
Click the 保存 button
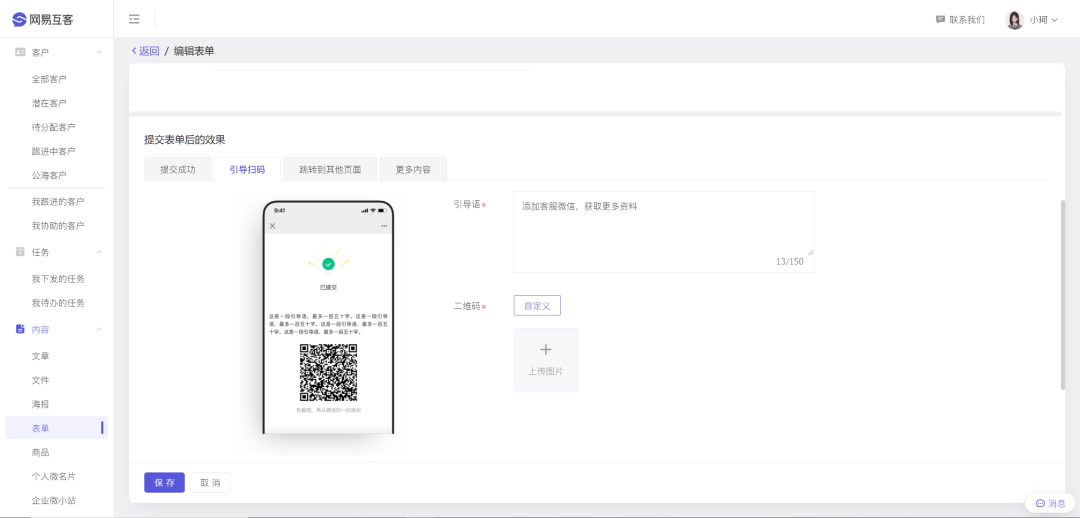pos(165,482)
